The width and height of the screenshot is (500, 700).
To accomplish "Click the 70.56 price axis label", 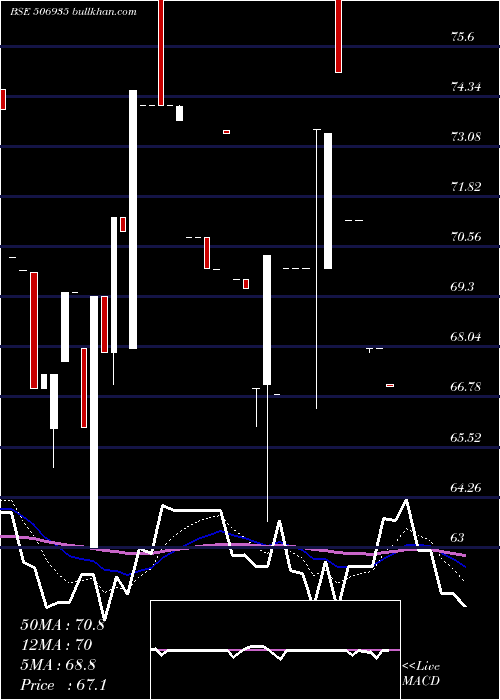I will [466, 237].
